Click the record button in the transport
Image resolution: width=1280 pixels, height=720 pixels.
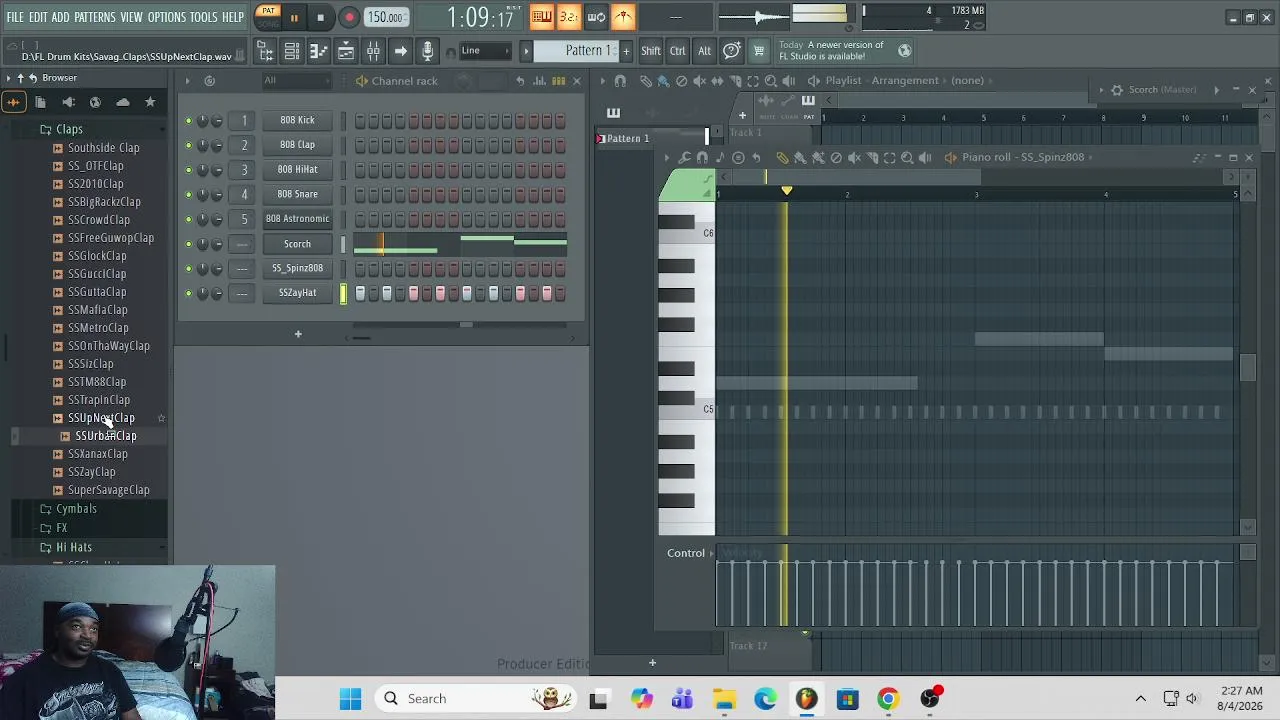[x=349, y=17]
